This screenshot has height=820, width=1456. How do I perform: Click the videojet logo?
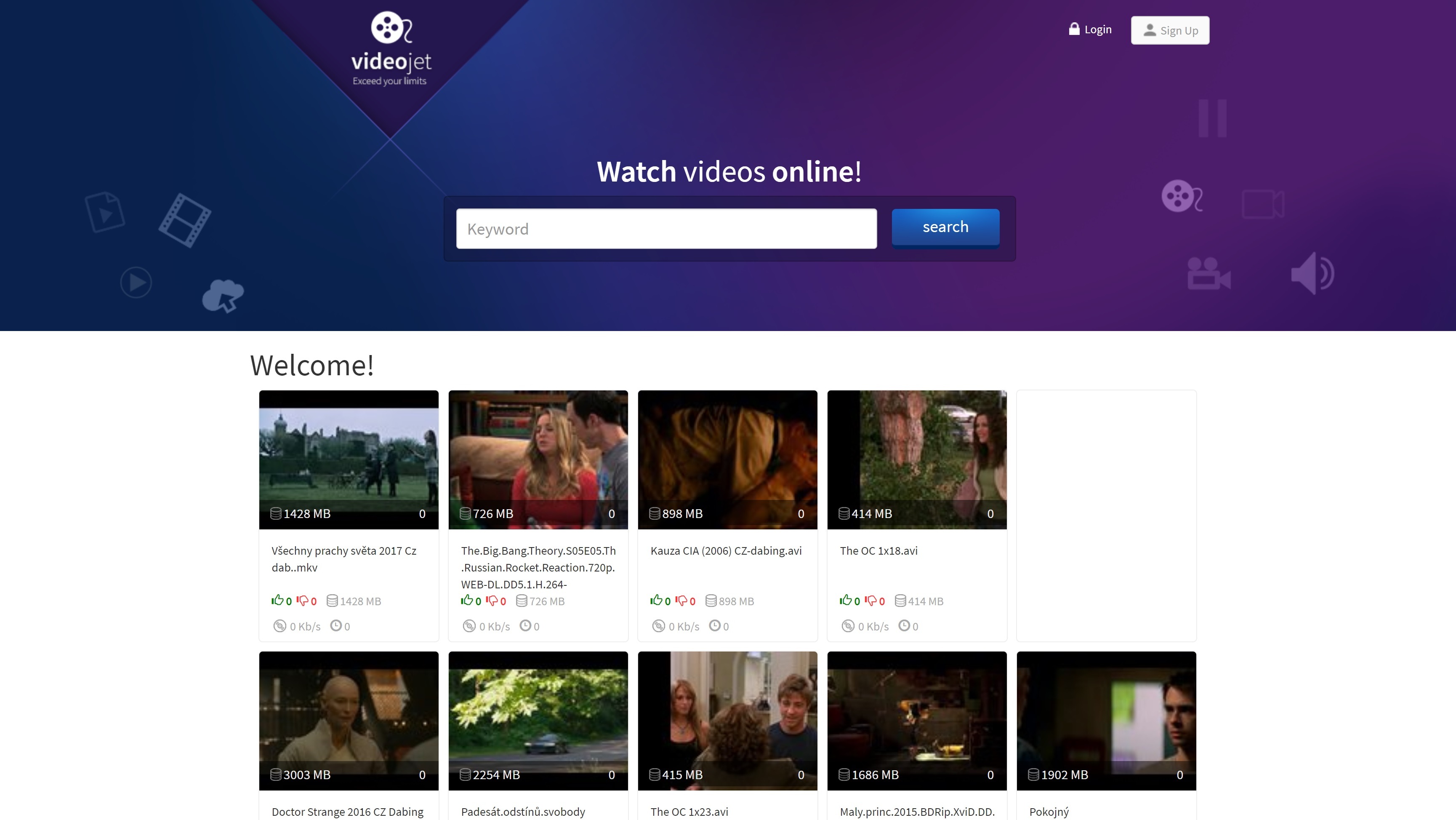click(x=391, y=49)
